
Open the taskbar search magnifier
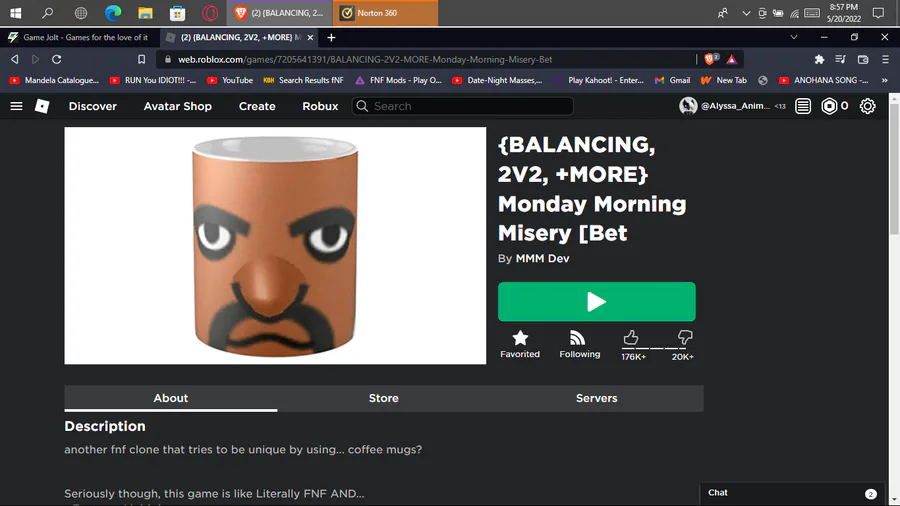click(48, 13)
